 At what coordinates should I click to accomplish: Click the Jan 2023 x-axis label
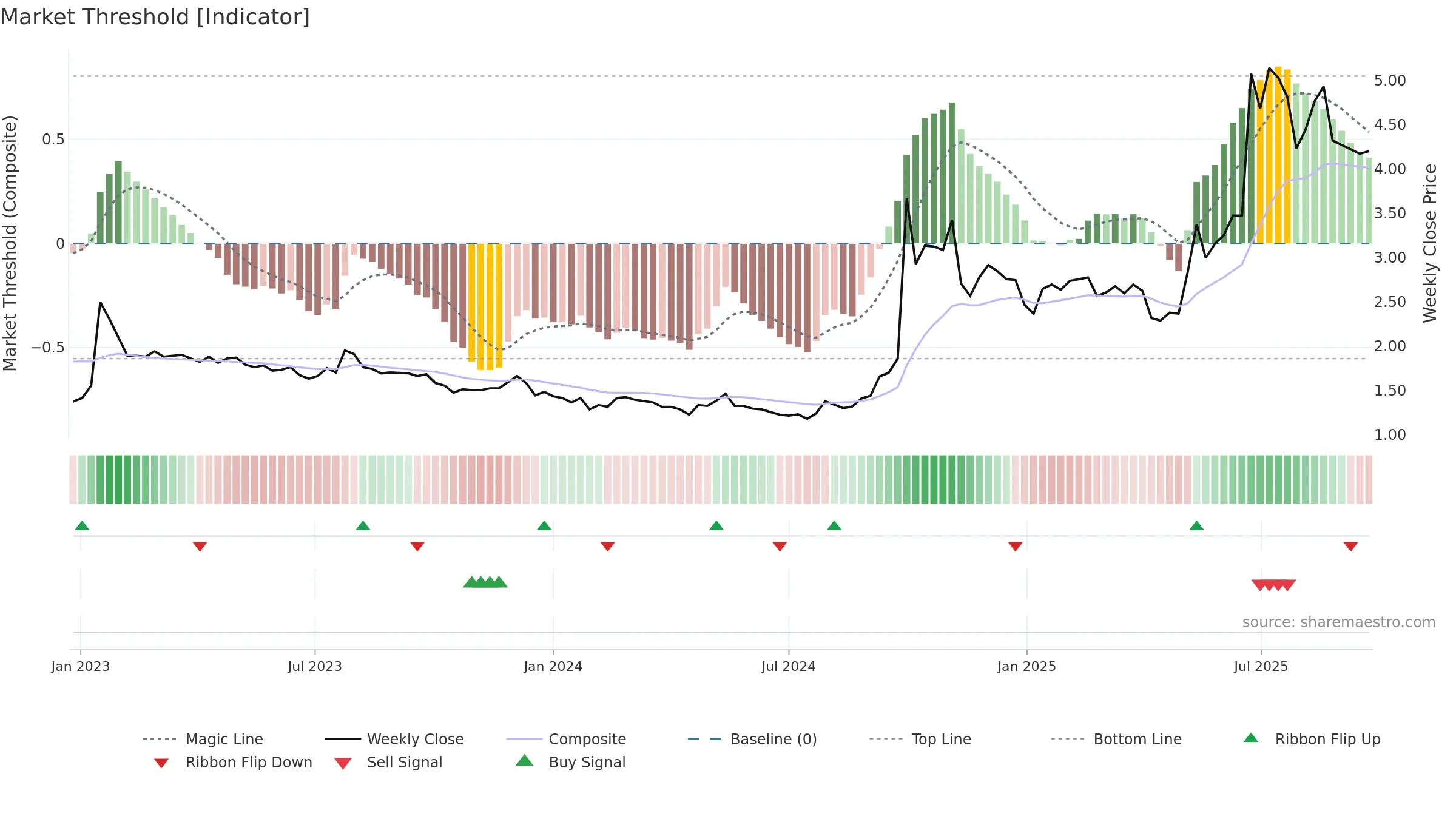[81, 666]
